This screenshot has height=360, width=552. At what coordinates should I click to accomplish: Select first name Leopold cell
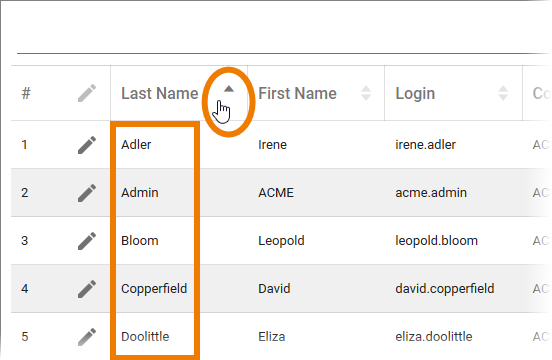pos(281,241)
